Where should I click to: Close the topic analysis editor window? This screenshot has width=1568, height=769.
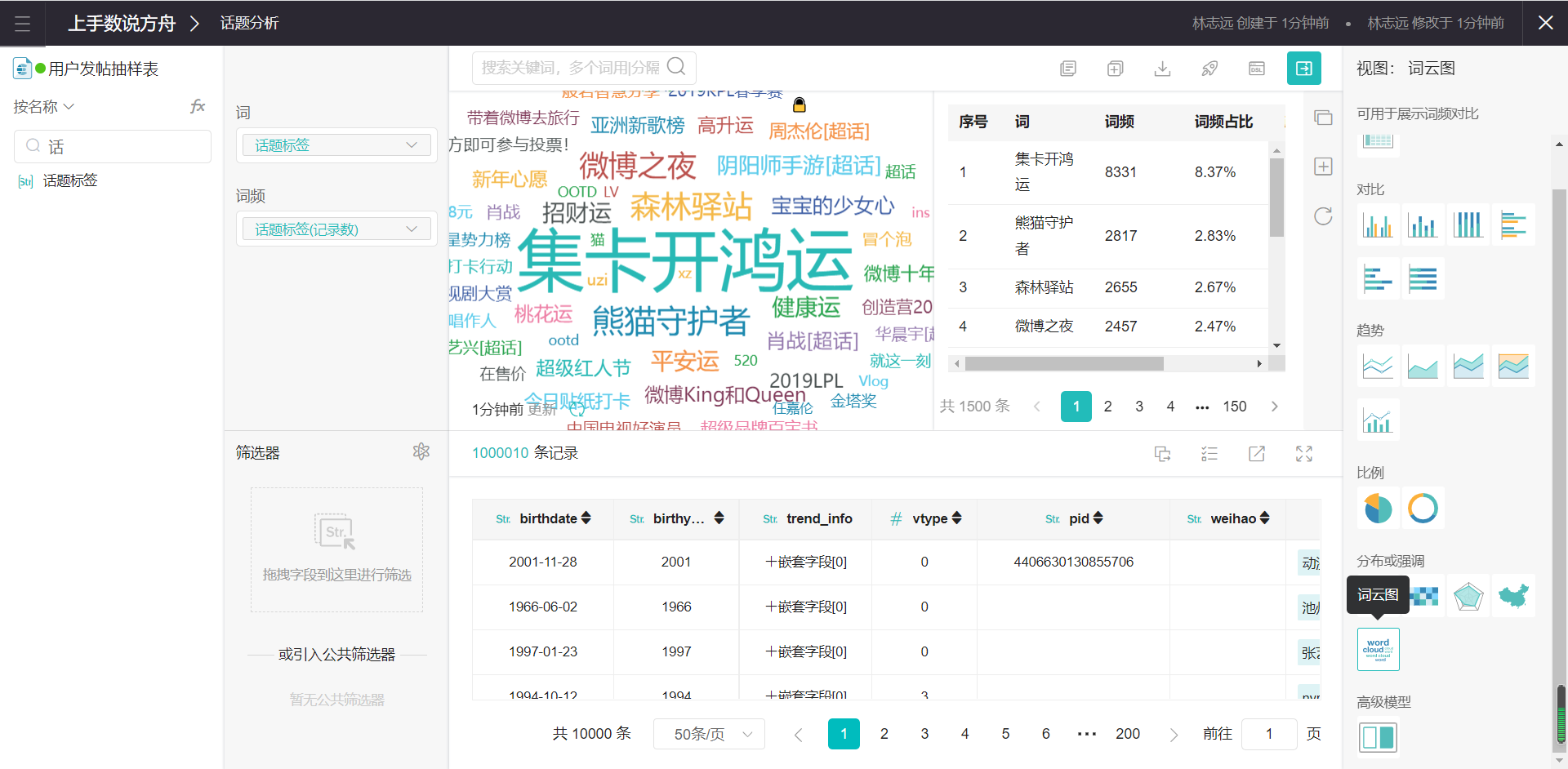point(1545,23)
